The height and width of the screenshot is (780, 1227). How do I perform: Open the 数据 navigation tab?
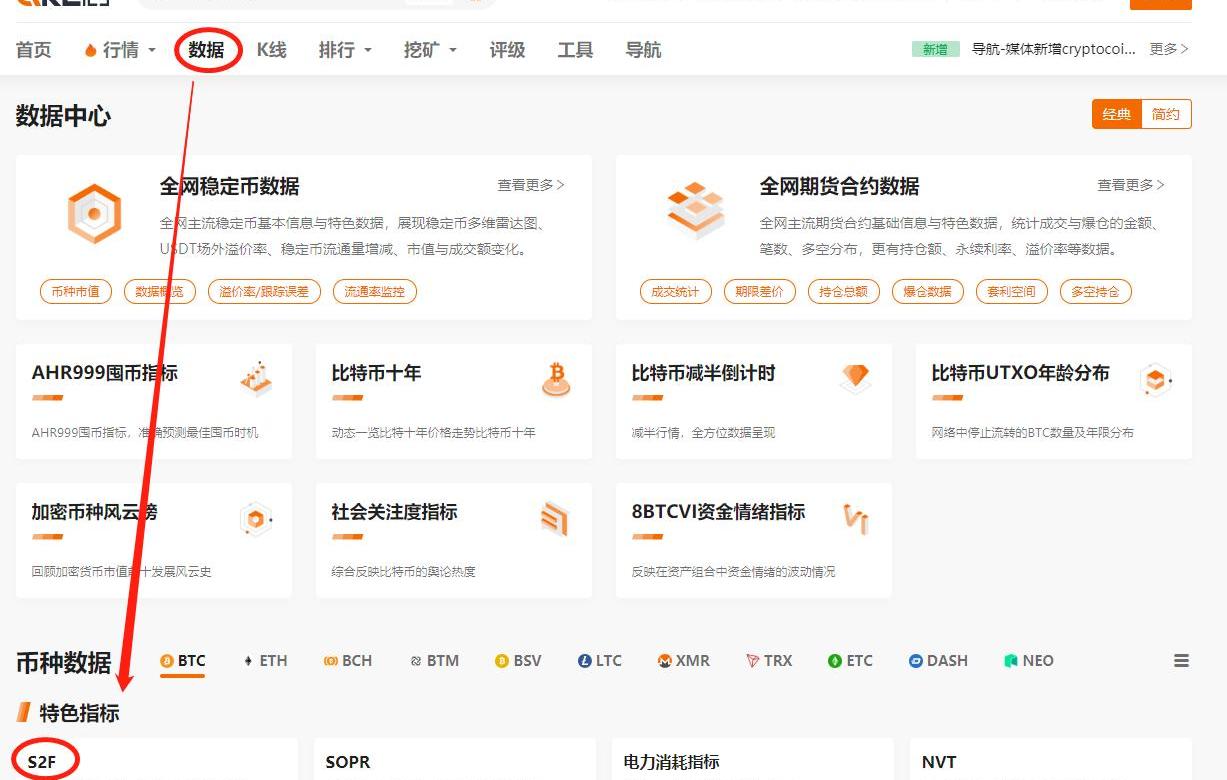click(x=207, y=50)
